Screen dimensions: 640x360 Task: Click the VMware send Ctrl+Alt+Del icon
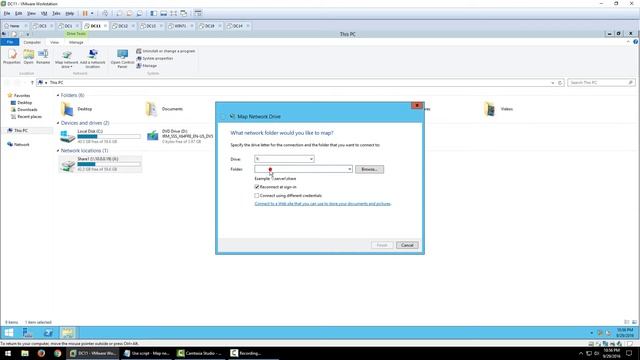coord(105,13)
